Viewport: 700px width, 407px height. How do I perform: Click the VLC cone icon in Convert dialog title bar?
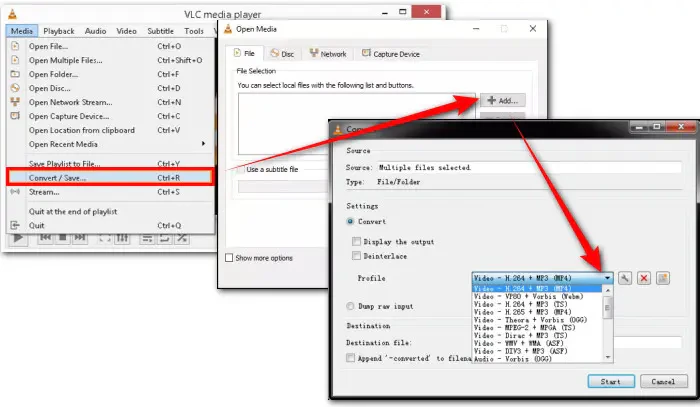coord(338,129)
